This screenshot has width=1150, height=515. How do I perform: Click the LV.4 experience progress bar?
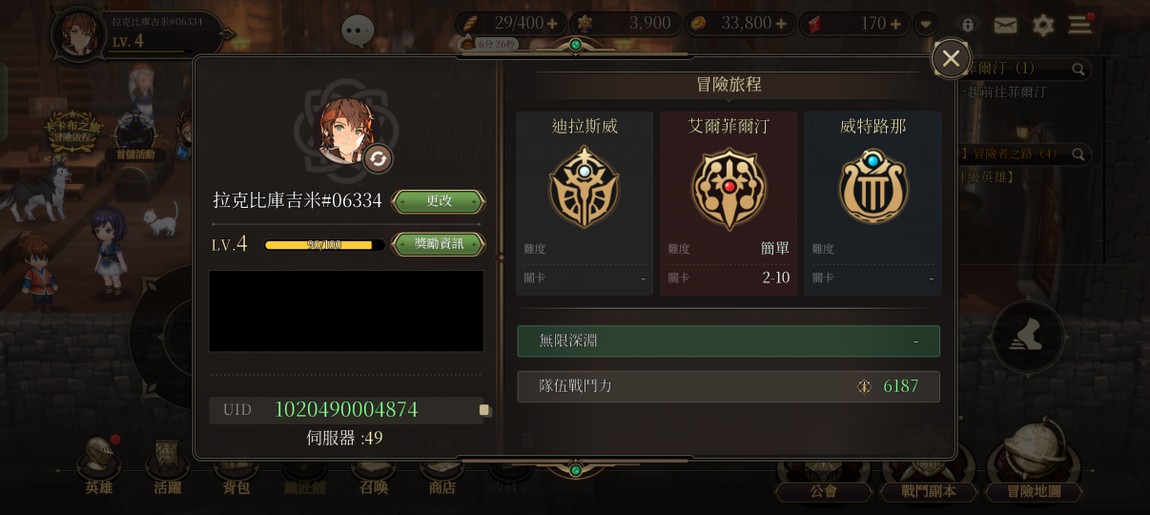point(324,245)
